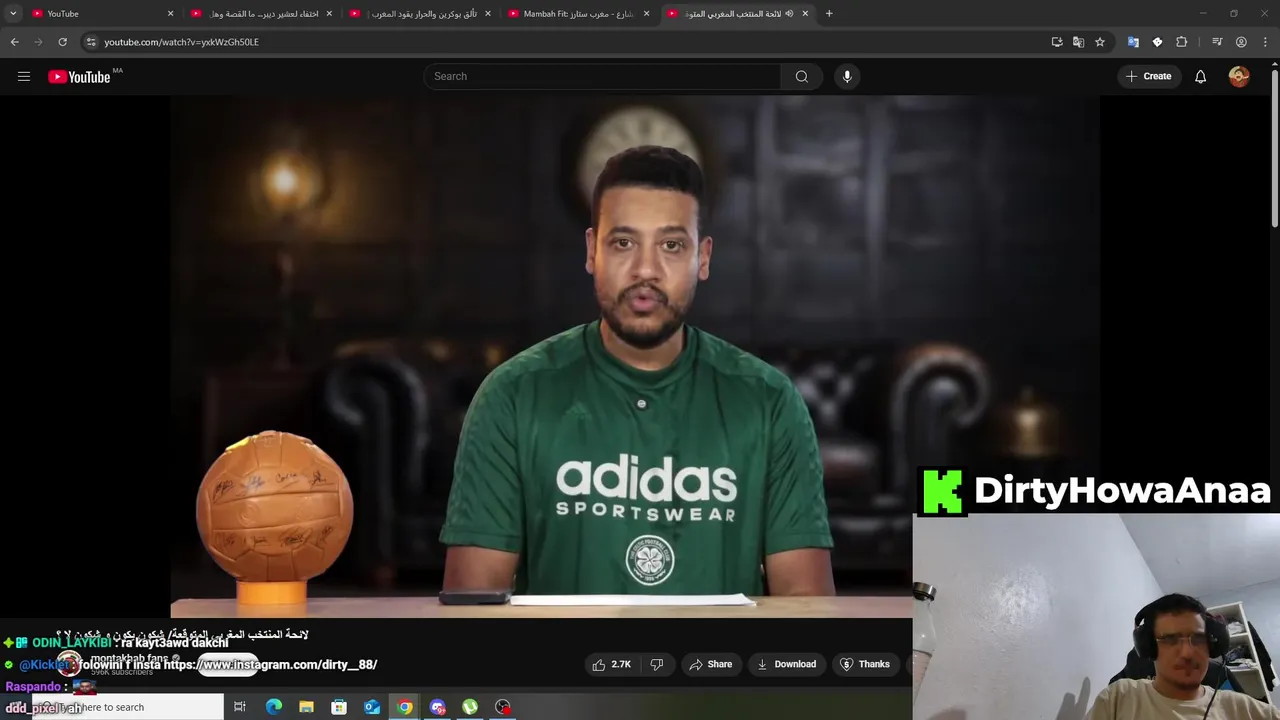Click the browser forward arrow
This screenshot has width=1280, height=720.
click(39, 42)
